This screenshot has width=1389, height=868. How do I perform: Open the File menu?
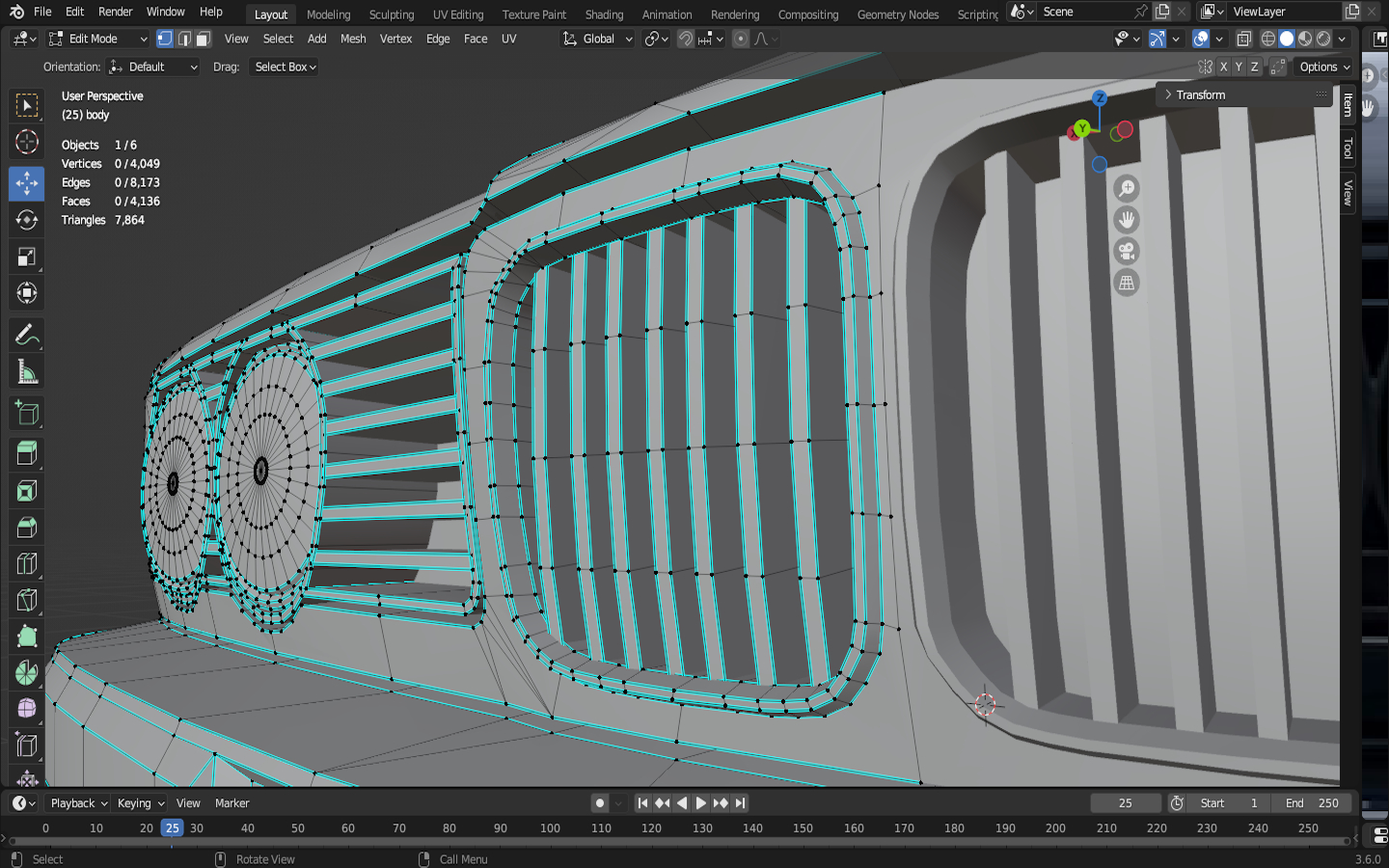[x=42, y=12]
